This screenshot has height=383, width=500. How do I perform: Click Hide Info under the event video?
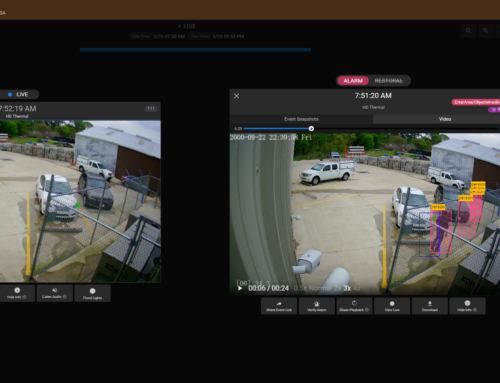[x=467, y=306]
